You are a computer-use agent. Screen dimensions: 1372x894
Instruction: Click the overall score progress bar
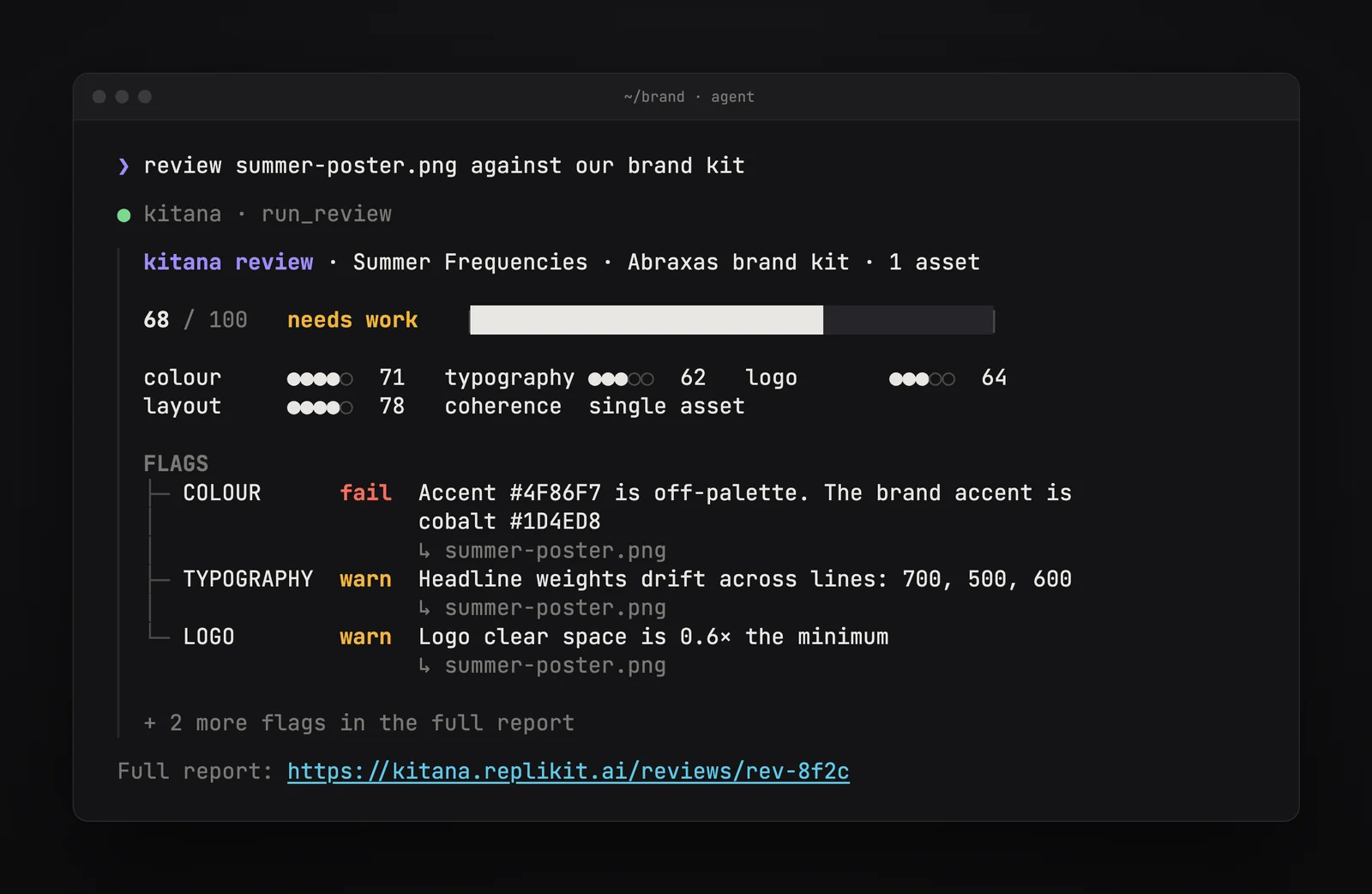coord(732,320)
